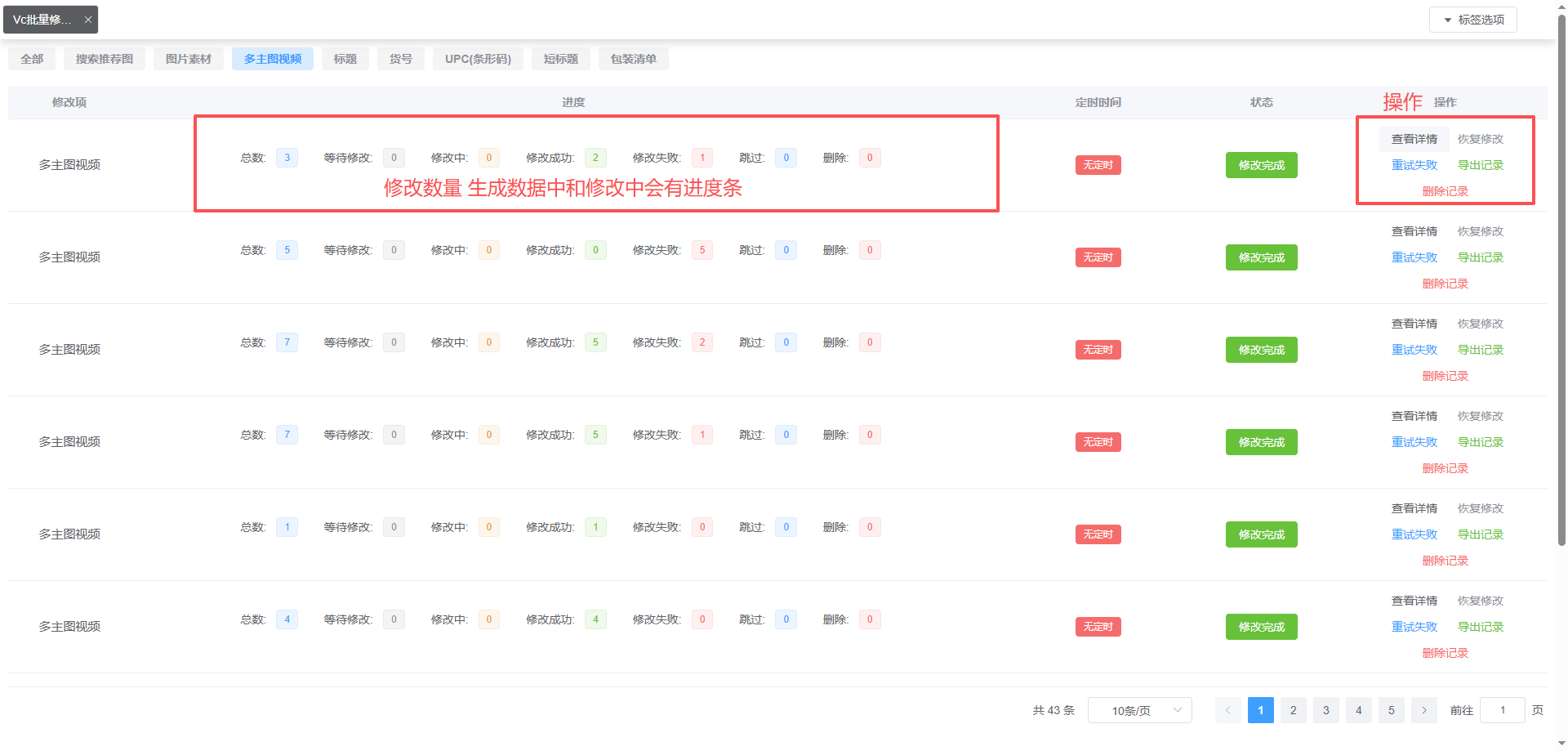The image size is (1568, 751).
Task: Click 重试失败 link in the second row
Action: (1414, 257)
